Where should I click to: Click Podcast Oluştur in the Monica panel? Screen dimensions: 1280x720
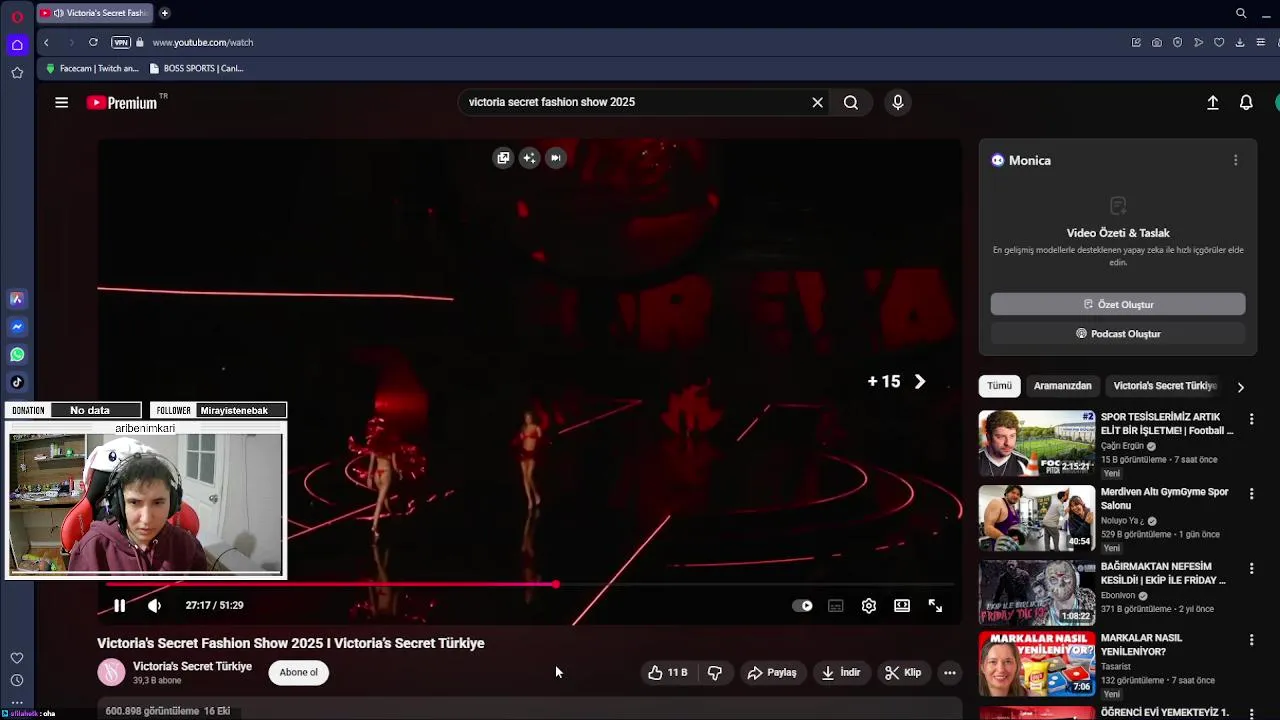pyautogui.click(x=1118, y=333)
